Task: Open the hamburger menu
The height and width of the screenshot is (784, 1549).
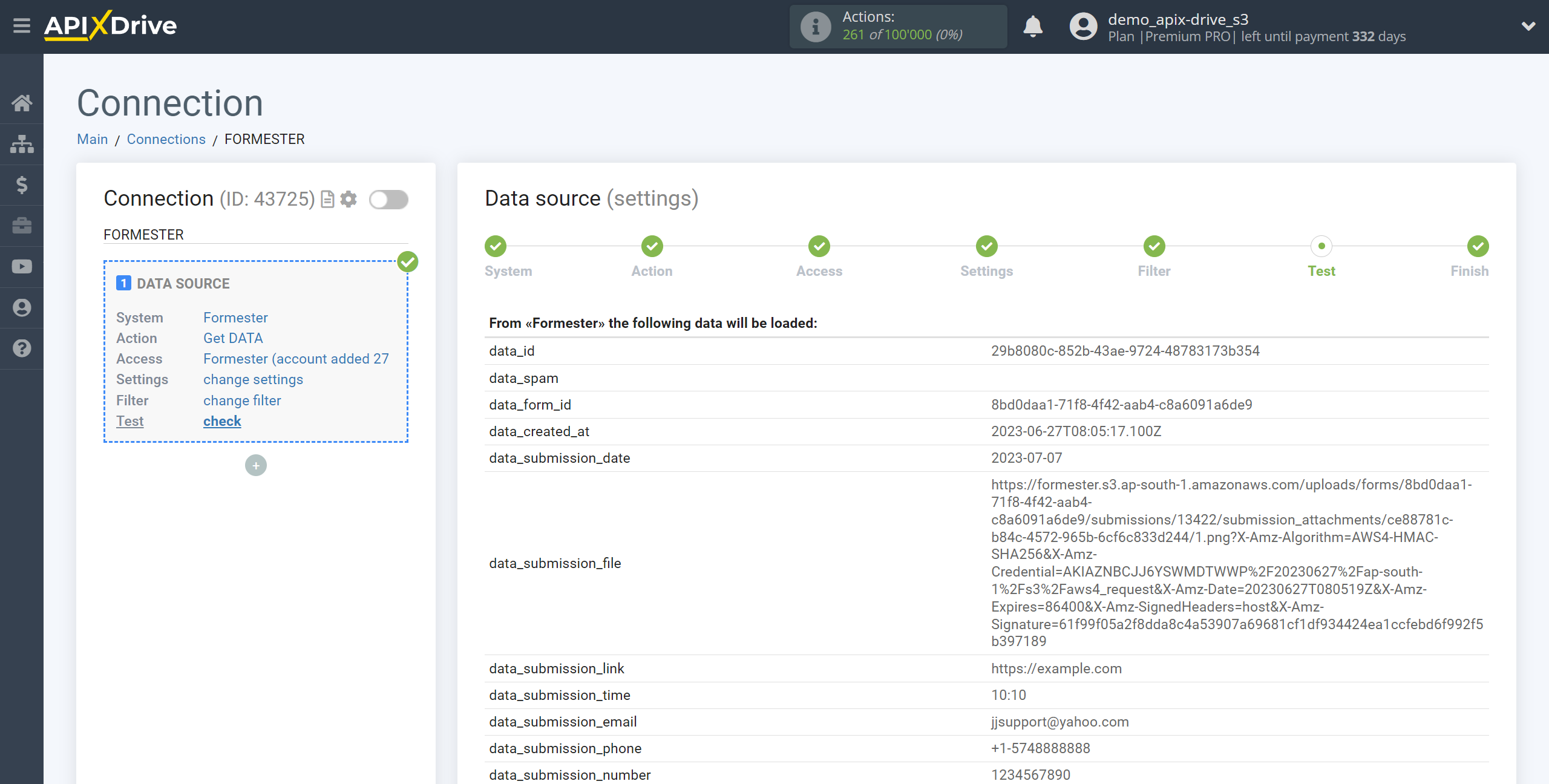Action: point(22,26)
